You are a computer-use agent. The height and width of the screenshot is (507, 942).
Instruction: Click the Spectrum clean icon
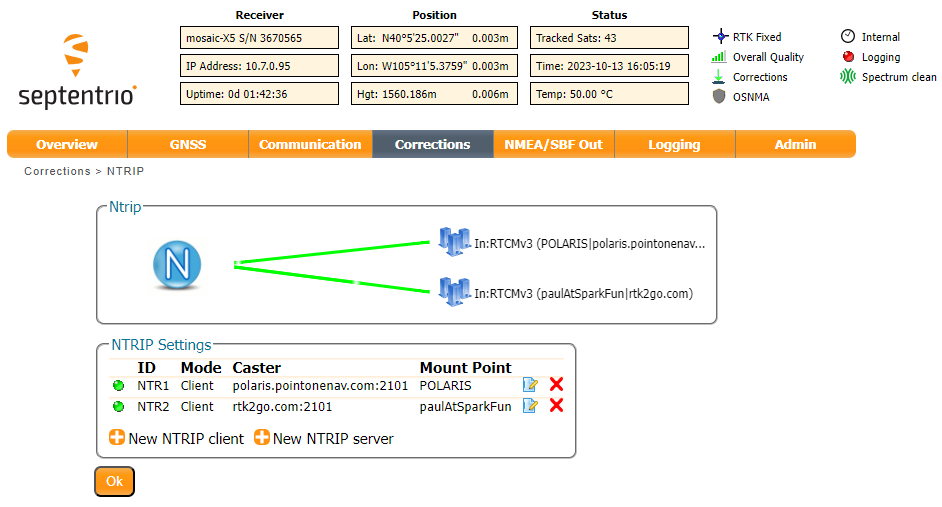pyautogui.click(x=848, y=76)
